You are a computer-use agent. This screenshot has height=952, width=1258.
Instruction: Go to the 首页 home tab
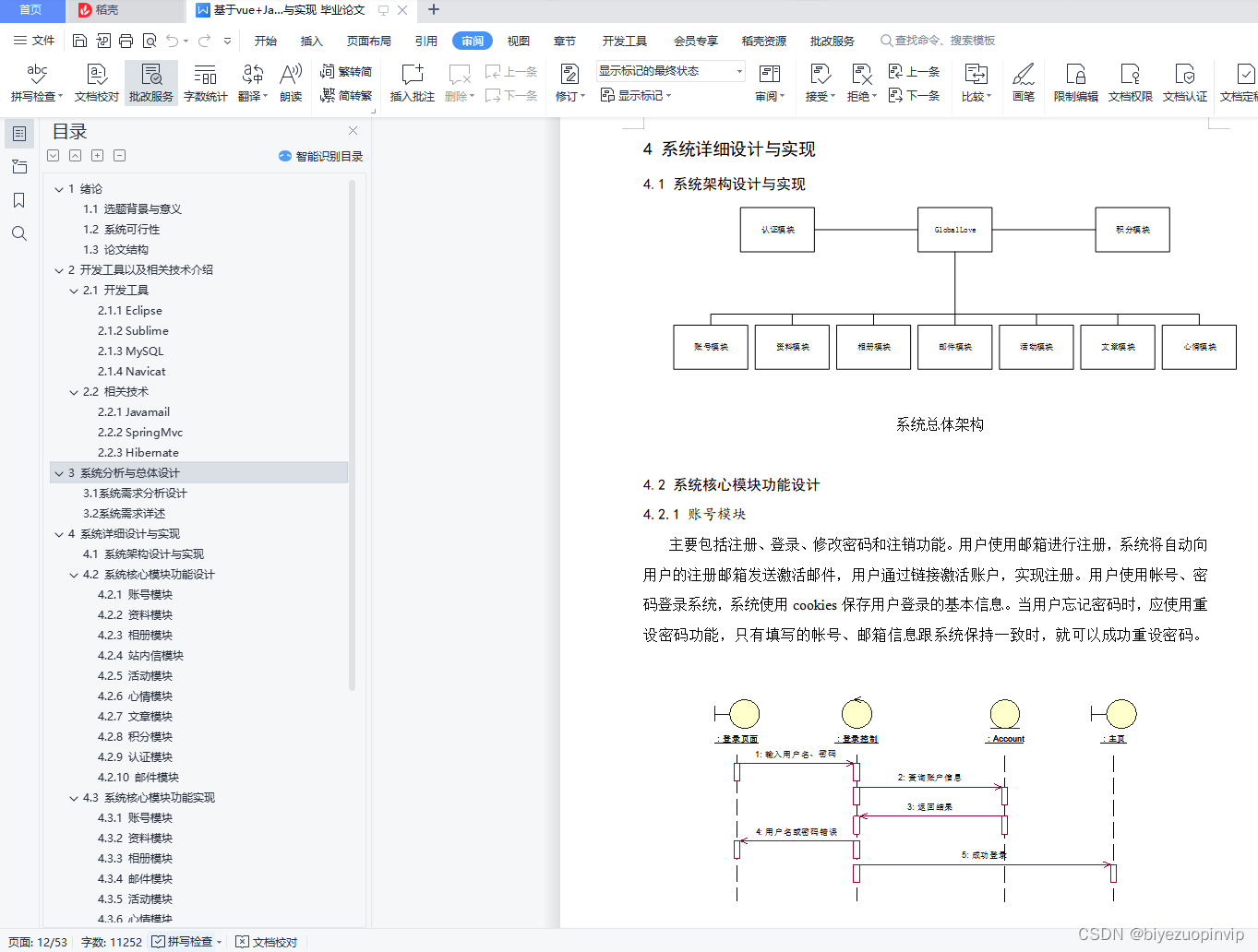click(32, 10)
